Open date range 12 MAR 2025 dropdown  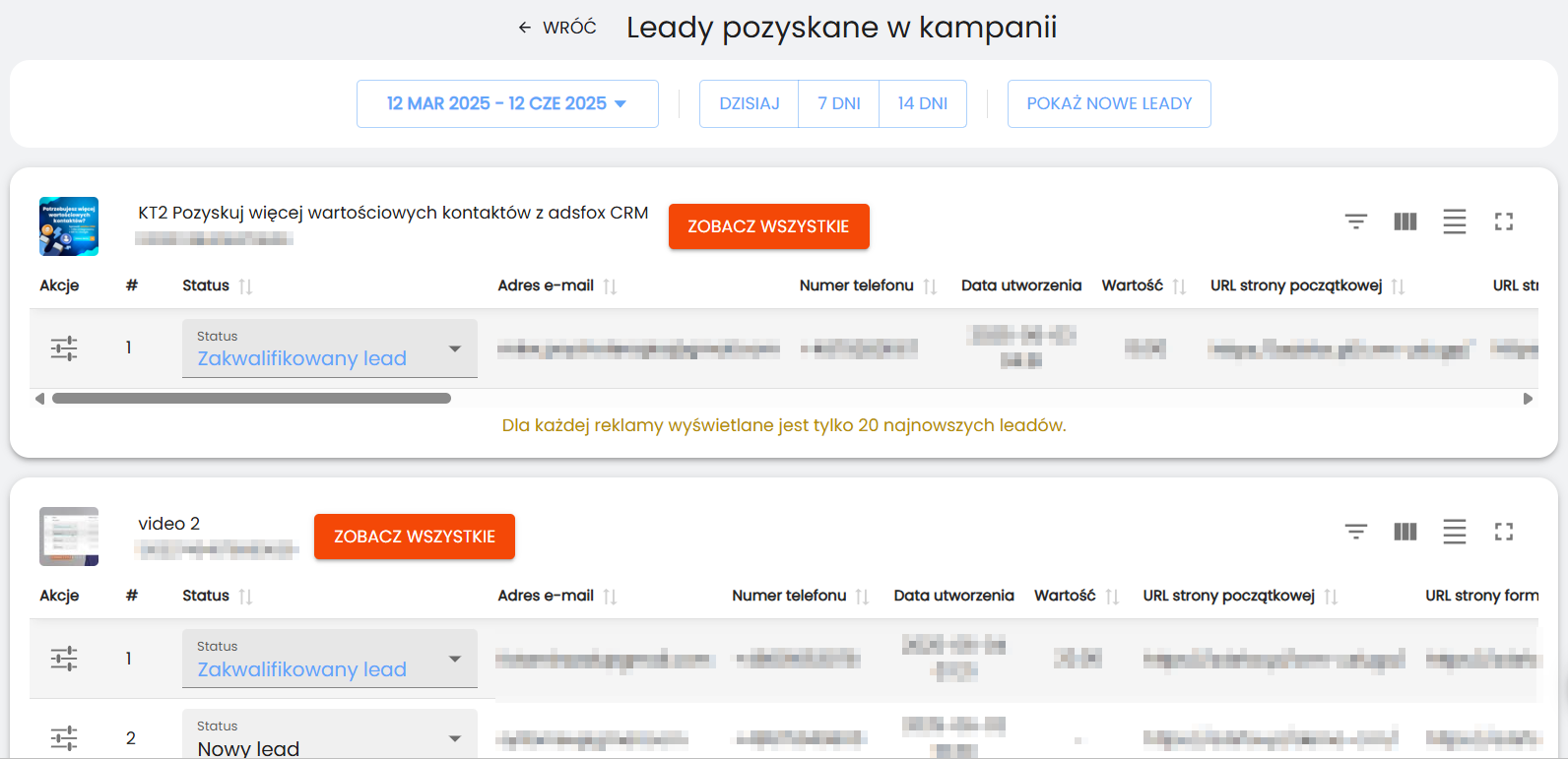point(507,103)
